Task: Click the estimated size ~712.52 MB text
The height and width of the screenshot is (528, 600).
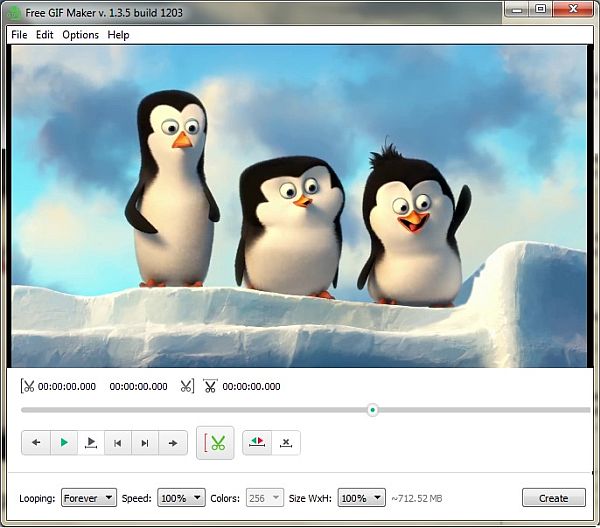Action: click(x=416, y=498)
